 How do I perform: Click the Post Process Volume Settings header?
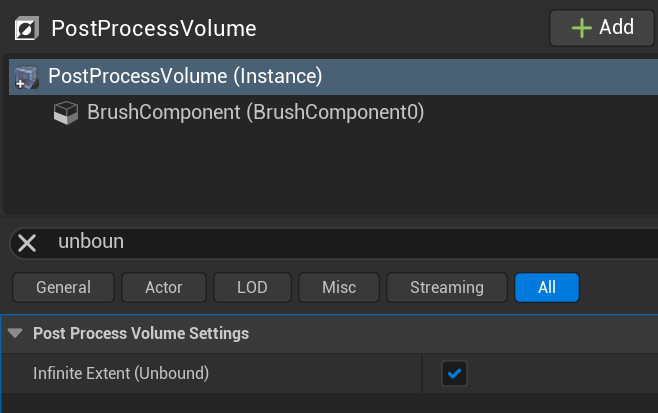pyautogui.click(x=141, y=333)
